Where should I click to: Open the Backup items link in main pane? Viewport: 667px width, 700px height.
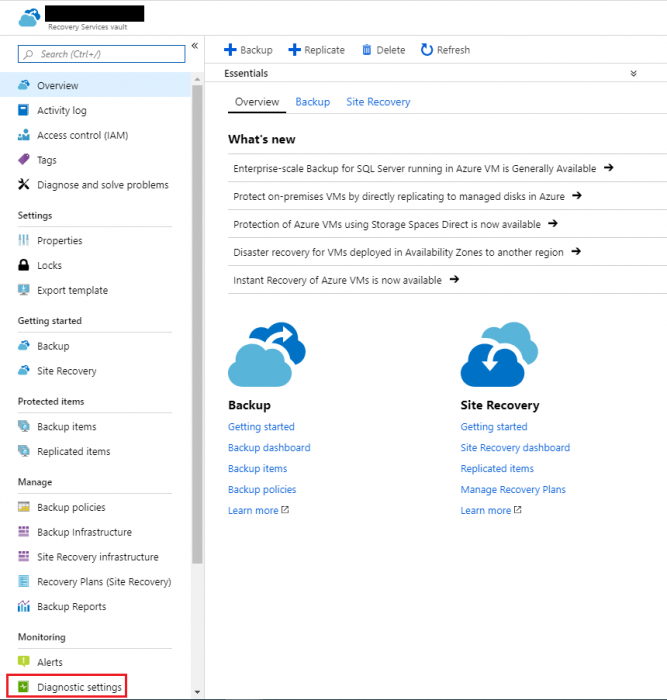[x=258, y=468]
